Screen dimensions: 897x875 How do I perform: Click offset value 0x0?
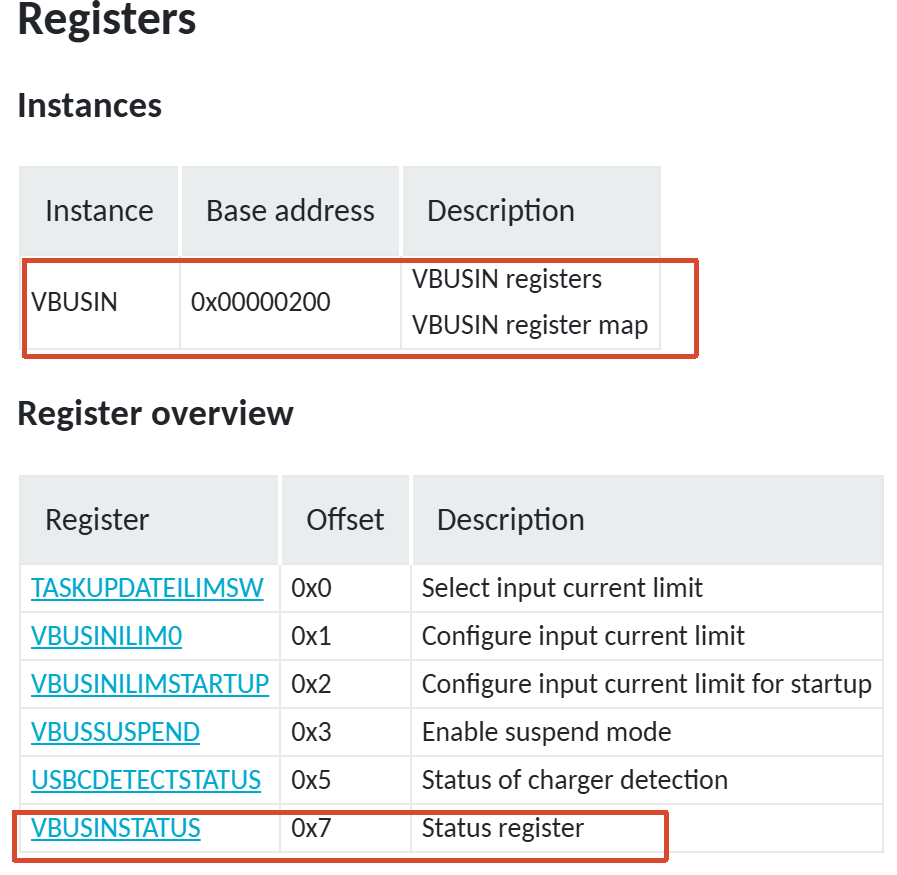pyautogui.click(x=311, y=588)
